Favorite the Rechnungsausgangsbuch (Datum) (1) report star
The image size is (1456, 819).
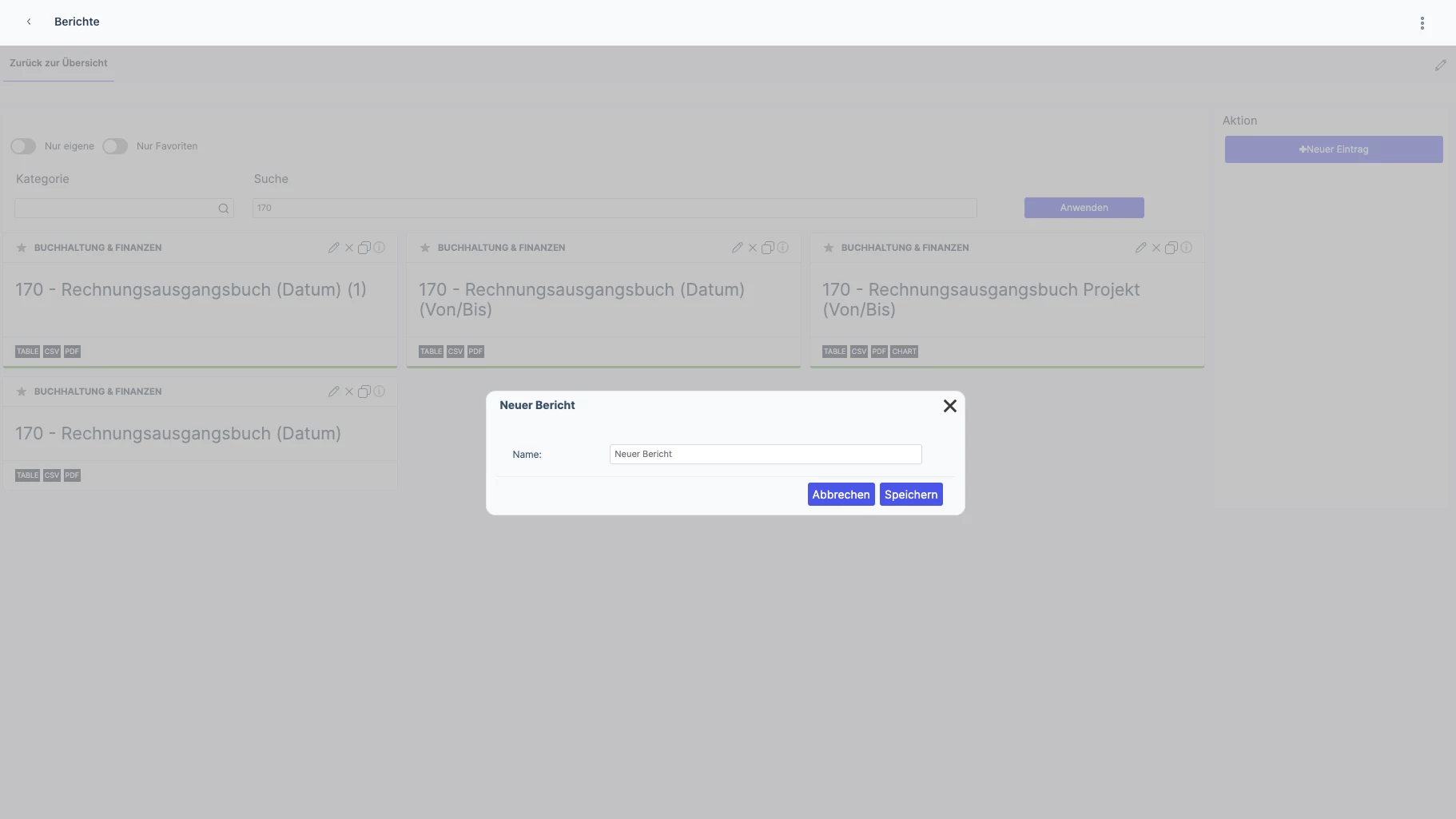tap(22, 248)
